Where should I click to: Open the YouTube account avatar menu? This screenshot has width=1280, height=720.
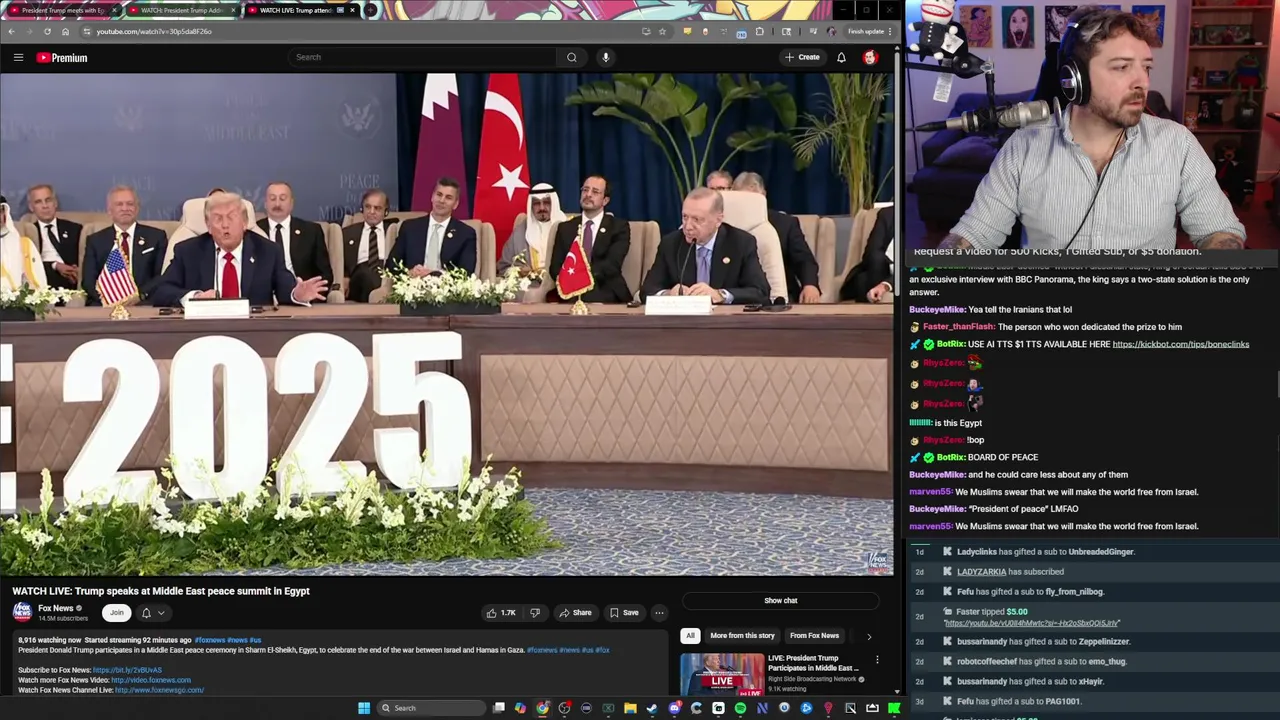click(870, 57)
